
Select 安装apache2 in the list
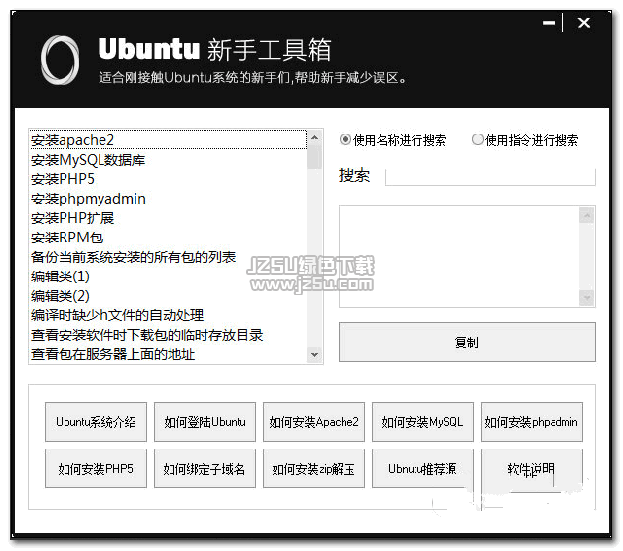tap(168, 140)
